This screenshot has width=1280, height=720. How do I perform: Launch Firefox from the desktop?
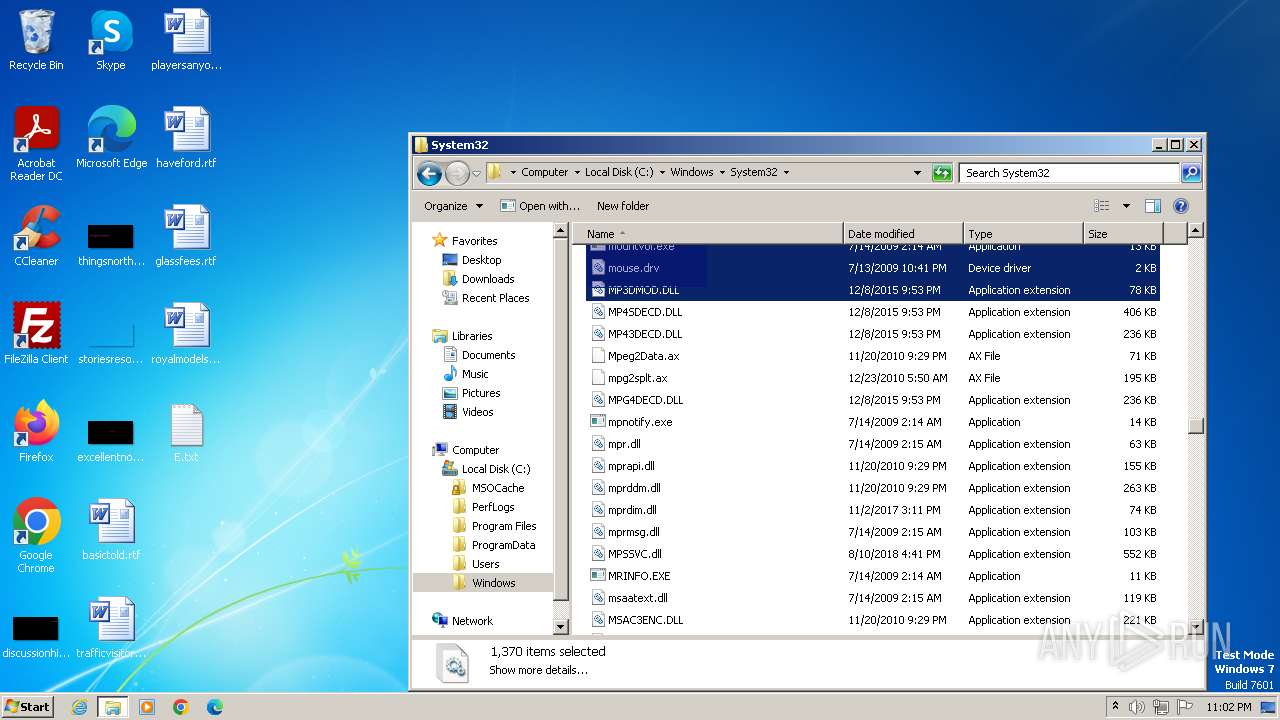coord(36,432)
